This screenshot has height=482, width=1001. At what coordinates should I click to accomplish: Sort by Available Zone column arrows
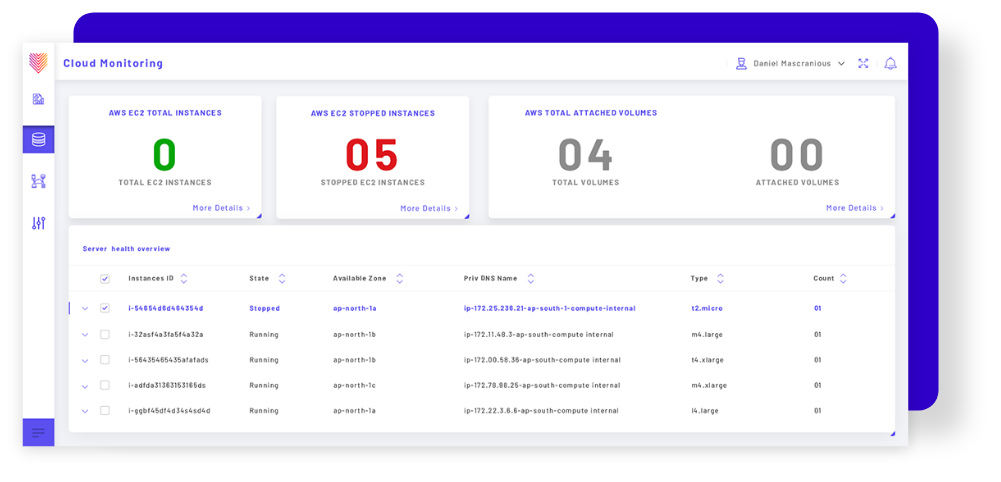pos(400,278)
